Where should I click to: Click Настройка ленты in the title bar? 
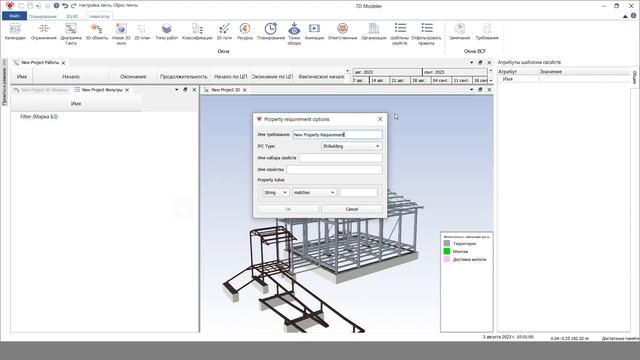point(95,5)
